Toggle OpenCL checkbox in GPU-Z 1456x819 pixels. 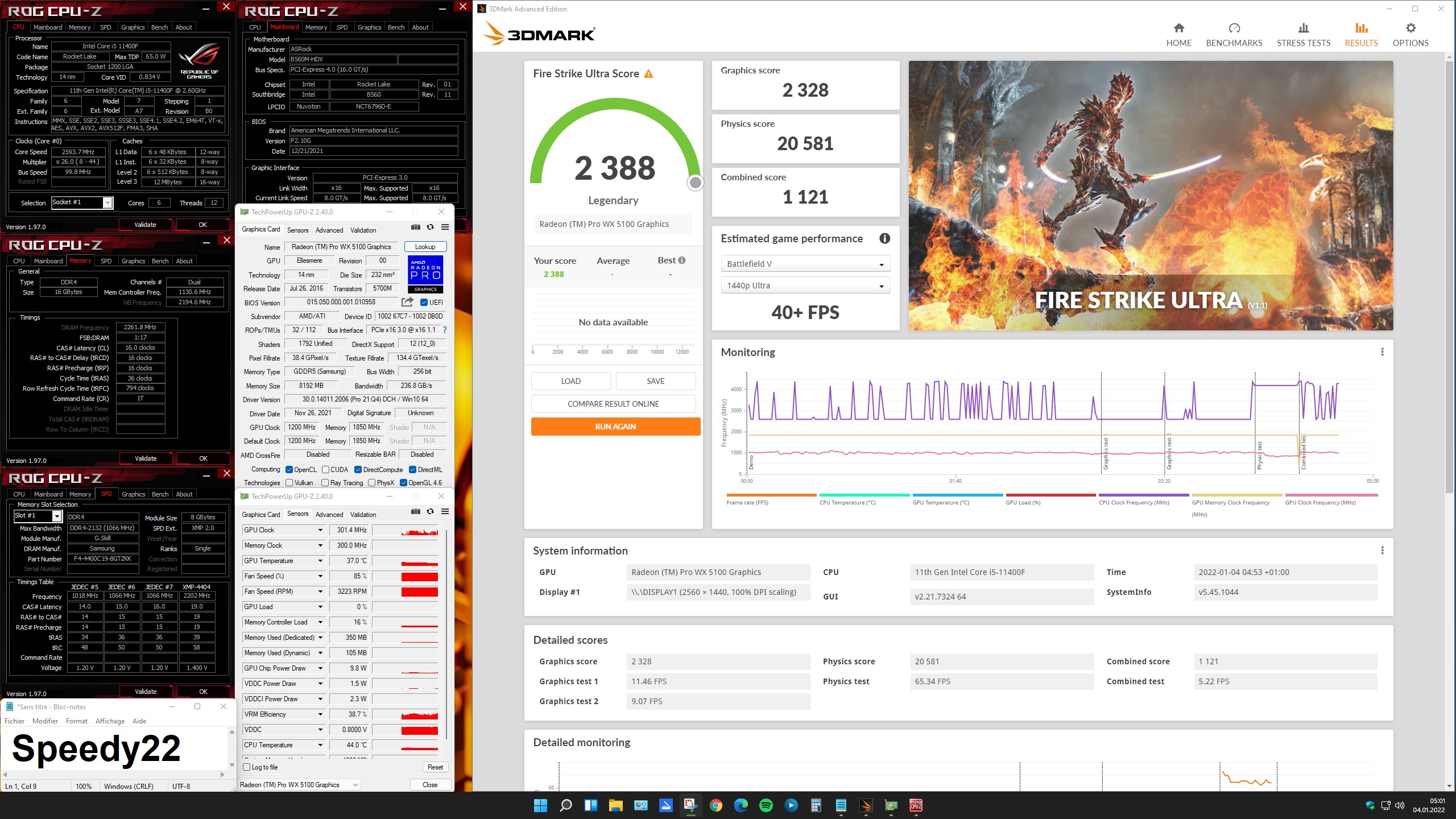click(289, 469)
